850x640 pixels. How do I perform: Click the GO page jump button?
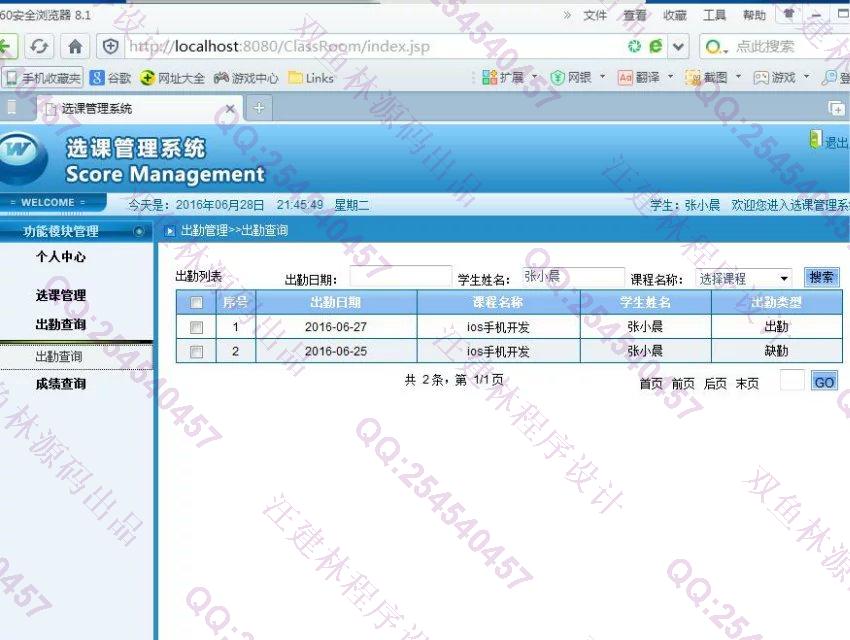pyautogui.click(x=825, y=382)
